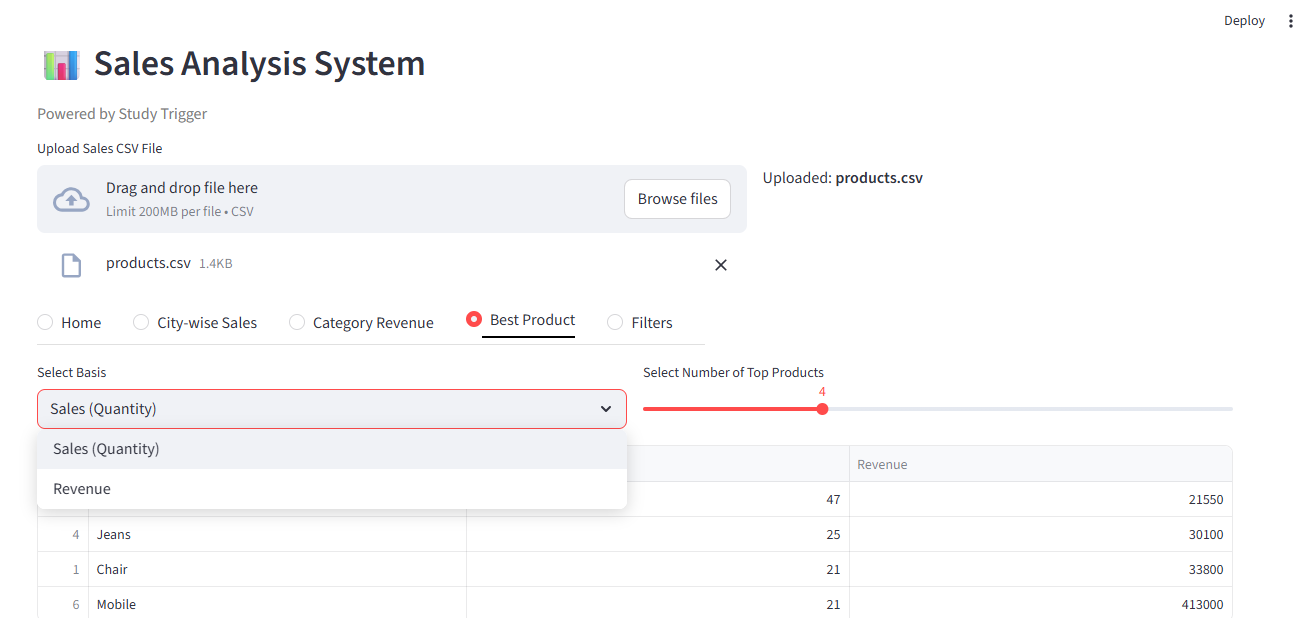Viewport: 1298px width, 618px height.
Task: Remove the products.csv file with X
Action: [720, 265]
